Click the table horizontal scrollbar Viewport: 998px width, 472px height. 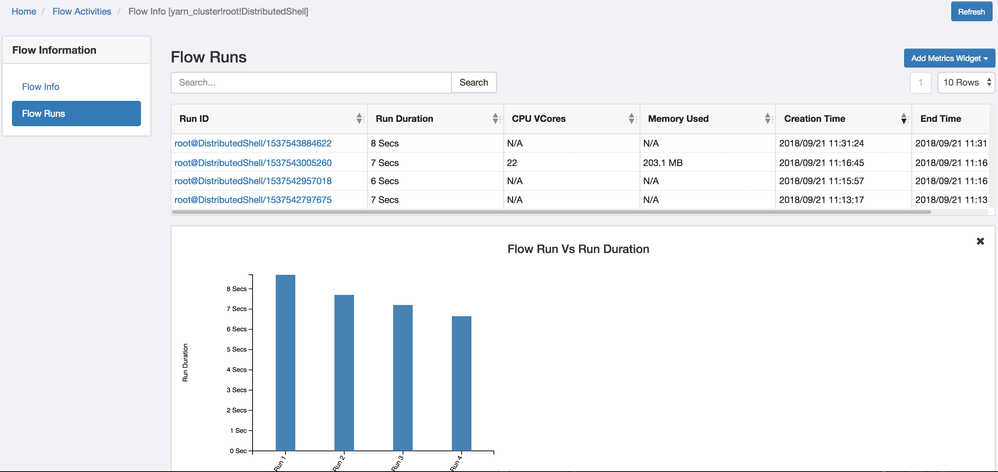550,212
